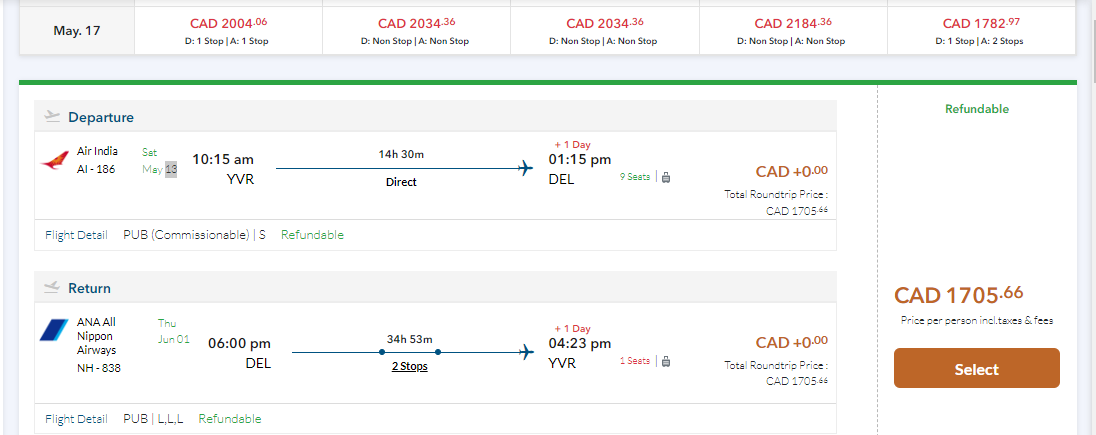Click baggage icon beside 9 Seats

(x=666, y=177)
